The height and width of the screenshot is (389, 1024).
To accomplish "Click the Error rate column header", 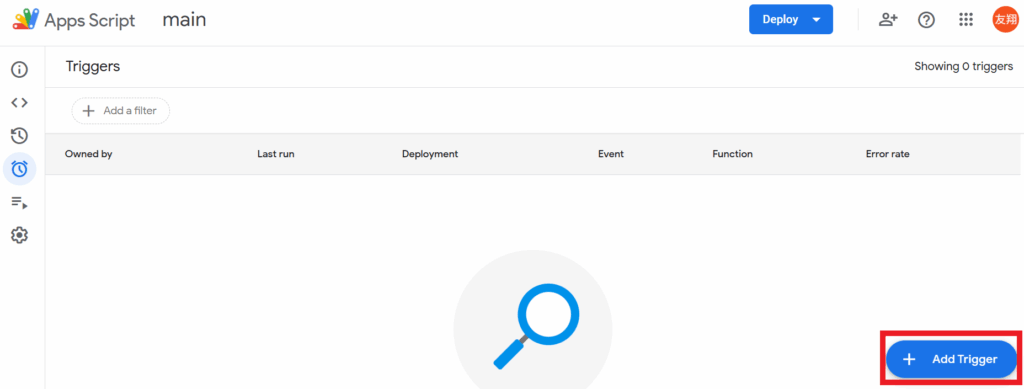I will [x=888, y=154].
